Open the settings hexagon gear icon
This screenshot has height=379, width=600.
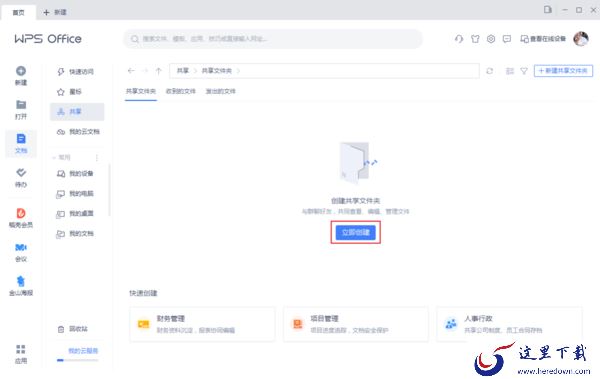[x=491, y=39]
